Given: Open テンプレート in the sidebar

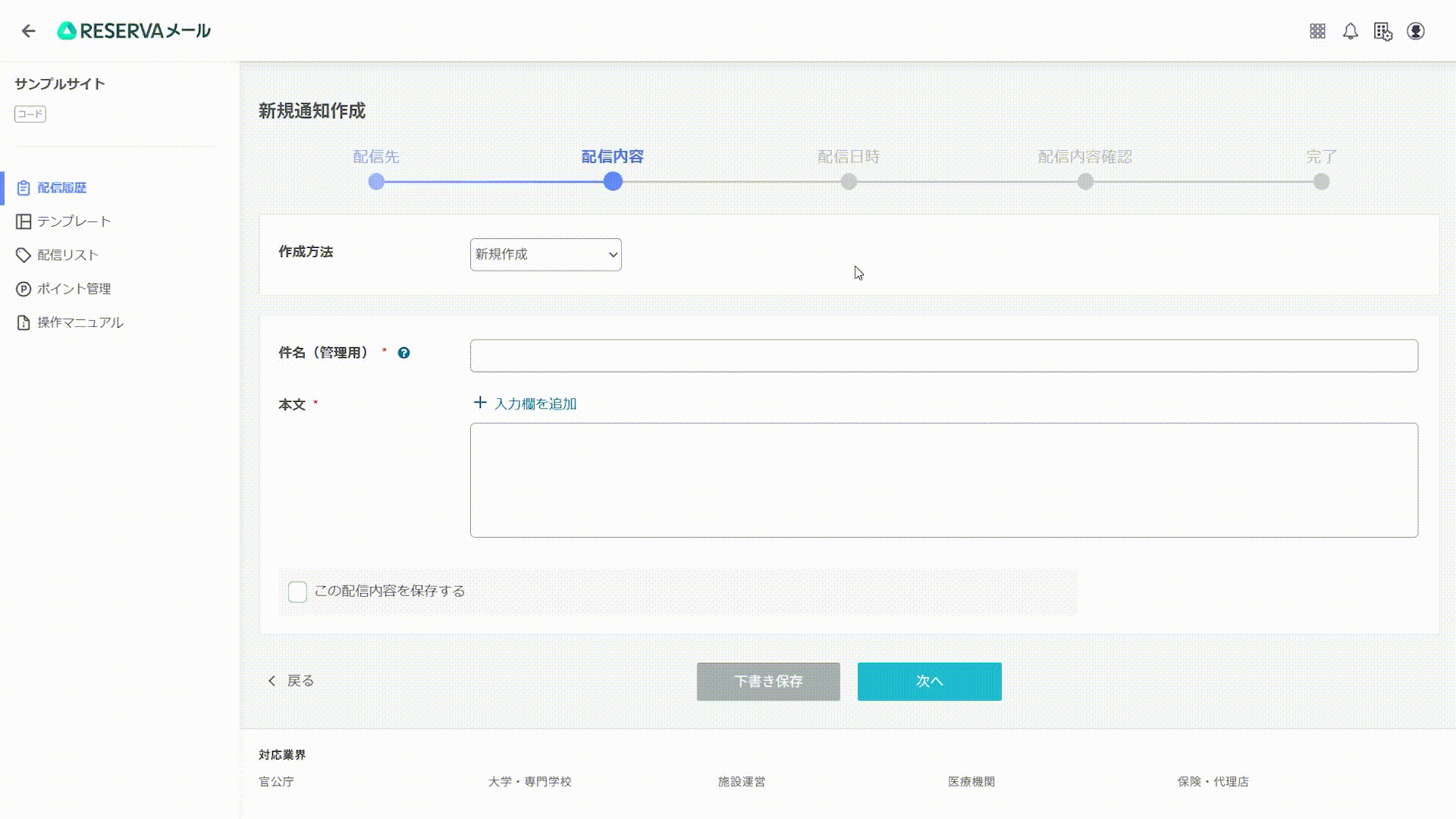Looking at the screenshot, I should click(x=74, y=221).
